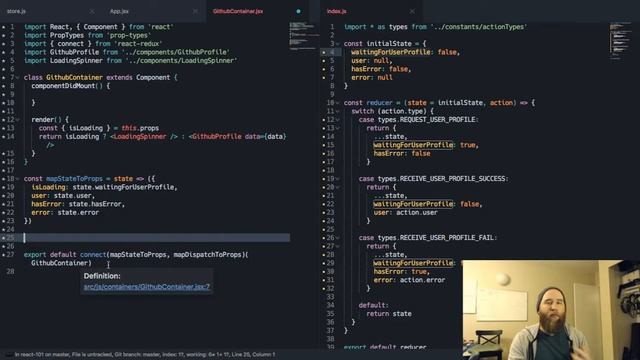Screen dimensions: 640x360
Task: Click 'error: action.error' on line 31
Action: (409, 280)
